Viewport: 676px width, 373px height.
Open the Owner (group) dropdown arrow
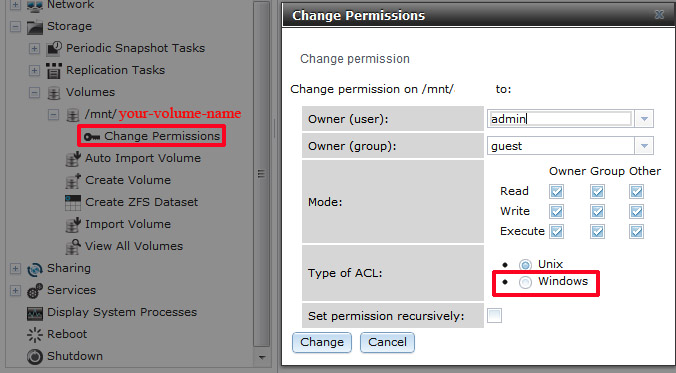644,146
